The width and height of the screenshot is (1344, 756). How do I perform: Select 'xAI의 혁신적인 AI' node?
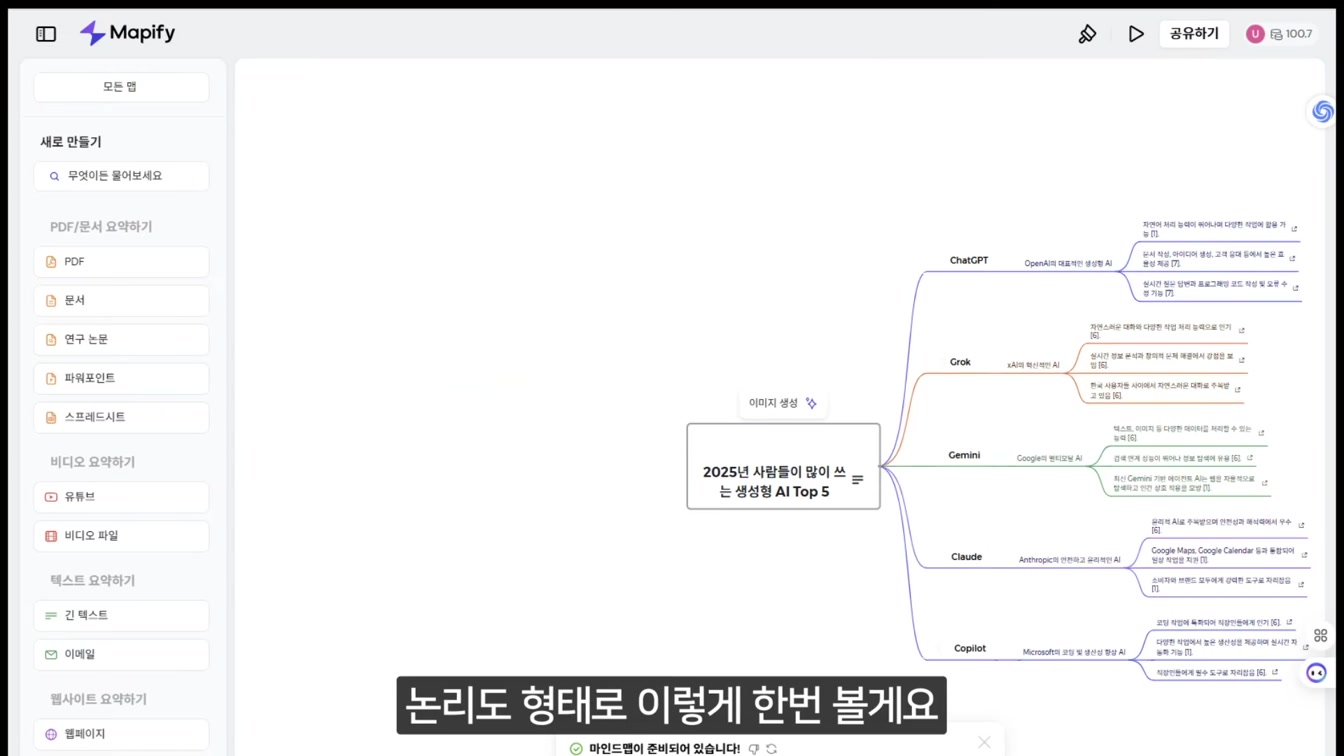tap(1033, 366)
